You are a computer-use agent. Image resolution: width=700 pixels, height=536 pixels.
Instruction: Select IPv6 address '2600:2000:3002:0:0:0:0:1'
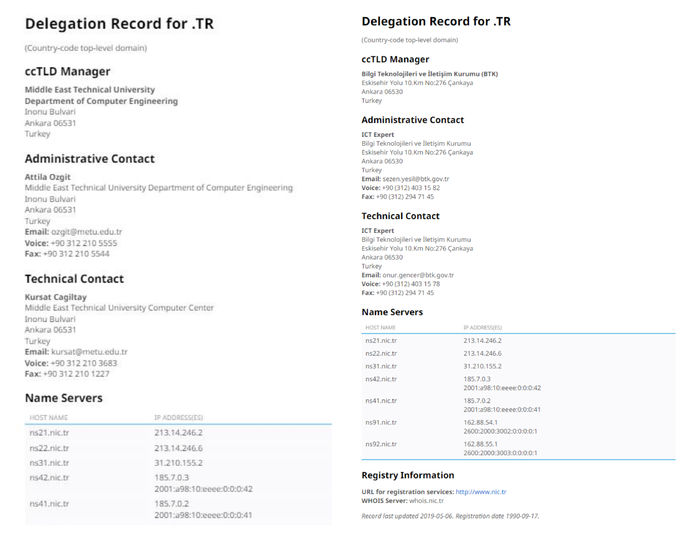[x=500, y=431]
